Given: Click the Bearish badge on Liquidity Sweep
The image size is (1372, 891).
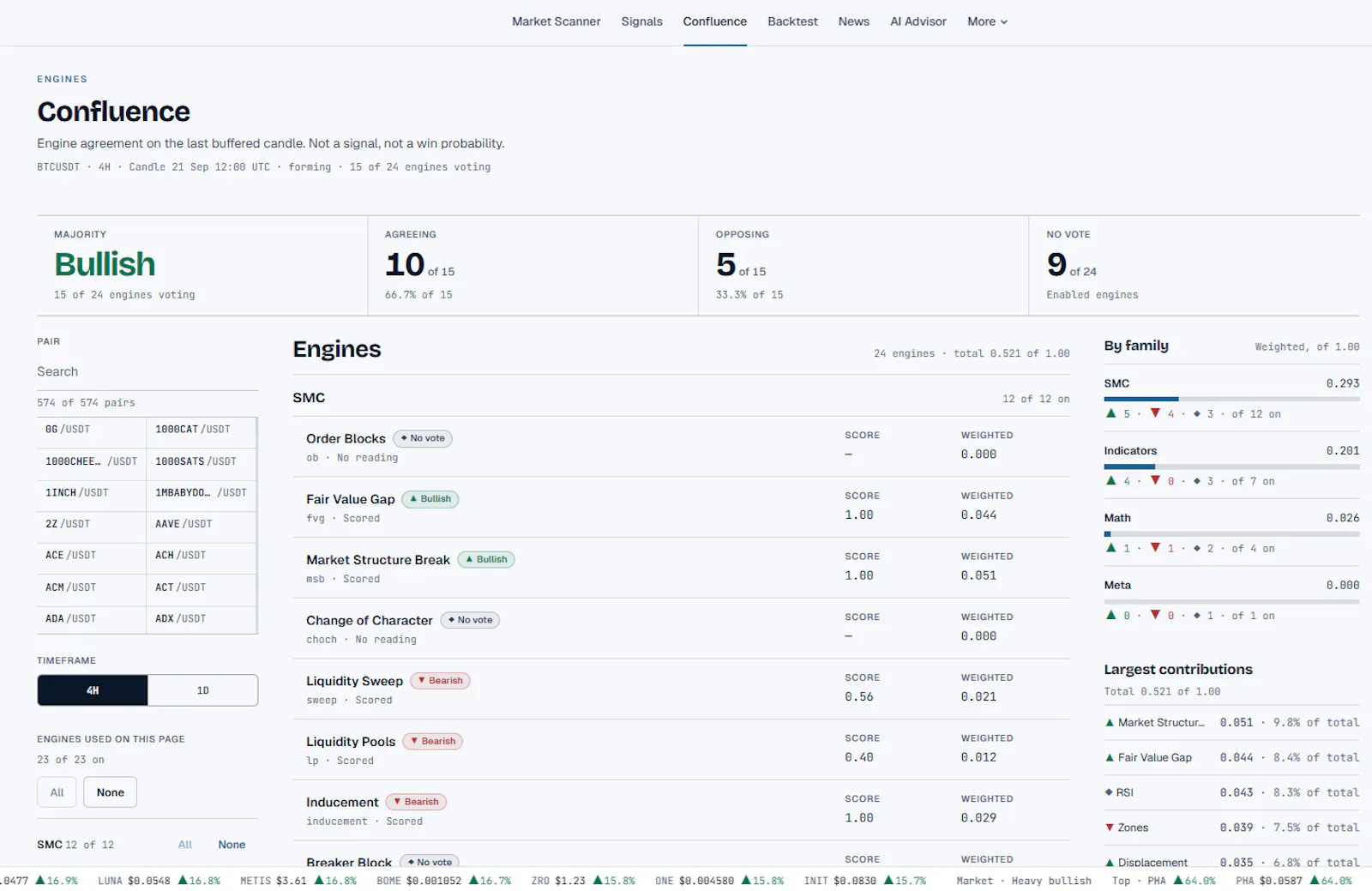Looking at the screenshot, I should click(441, 681).
